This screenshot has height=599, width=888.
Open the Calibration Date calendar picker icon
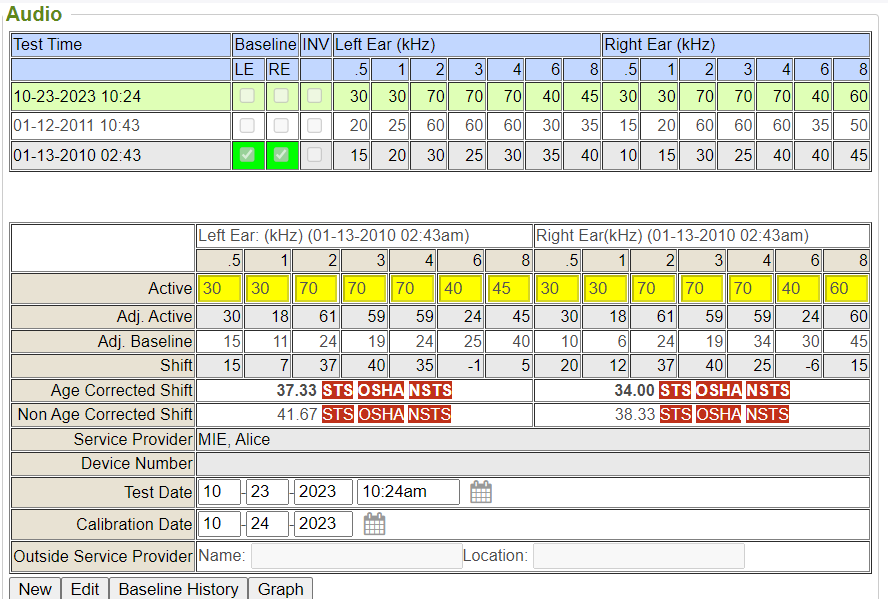(374, 524)
